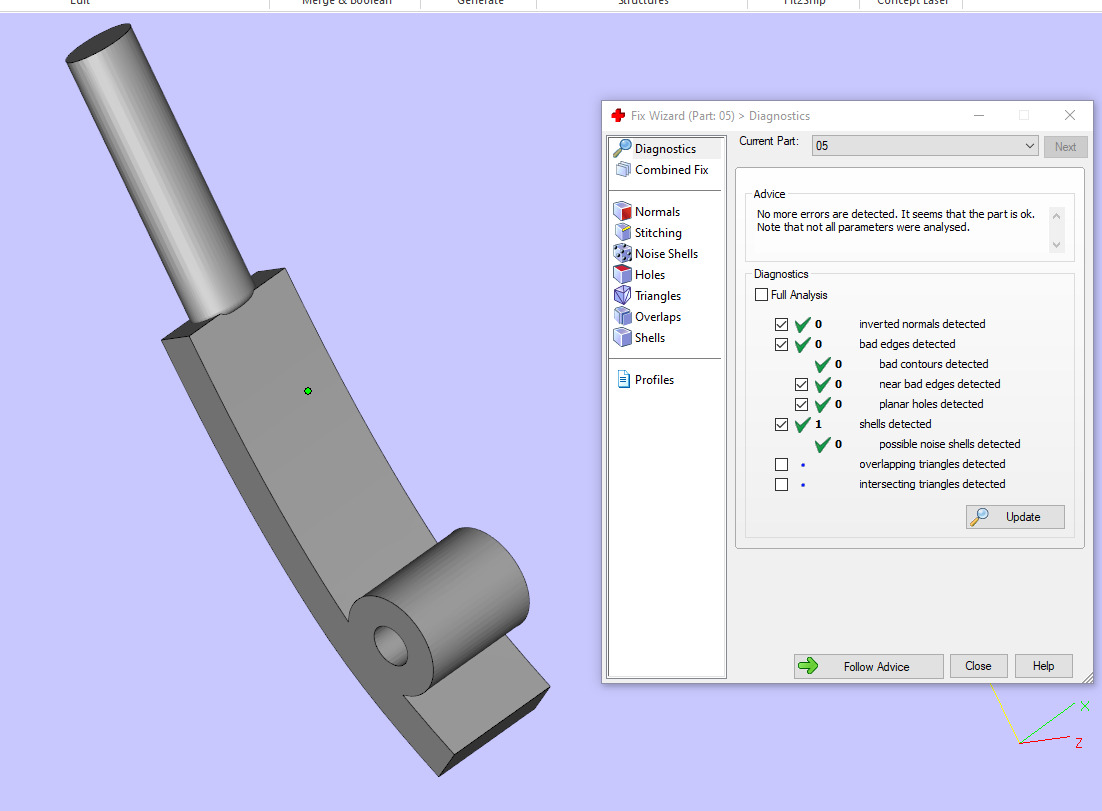Click the magnifier icon on Update
The image size is (1102, 811).
[980, 517]
